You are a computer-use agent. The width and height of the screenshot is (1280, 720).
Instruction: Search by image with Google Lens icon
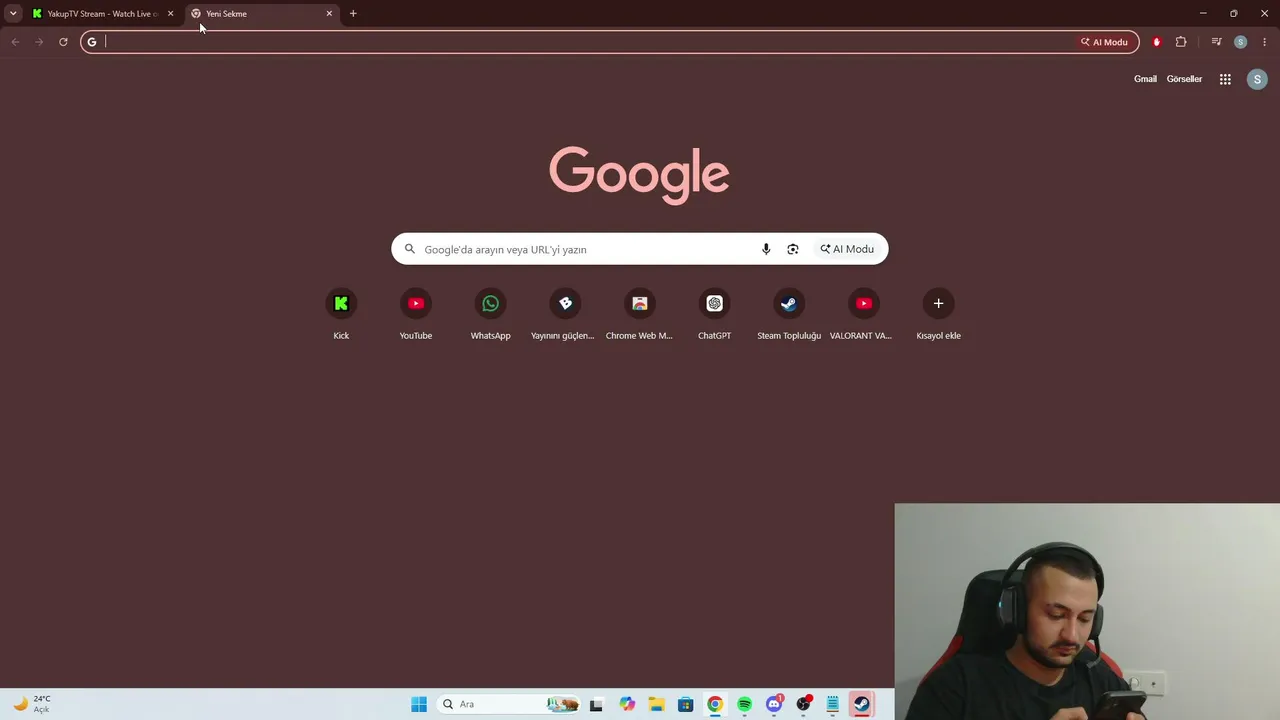(793, 249)
